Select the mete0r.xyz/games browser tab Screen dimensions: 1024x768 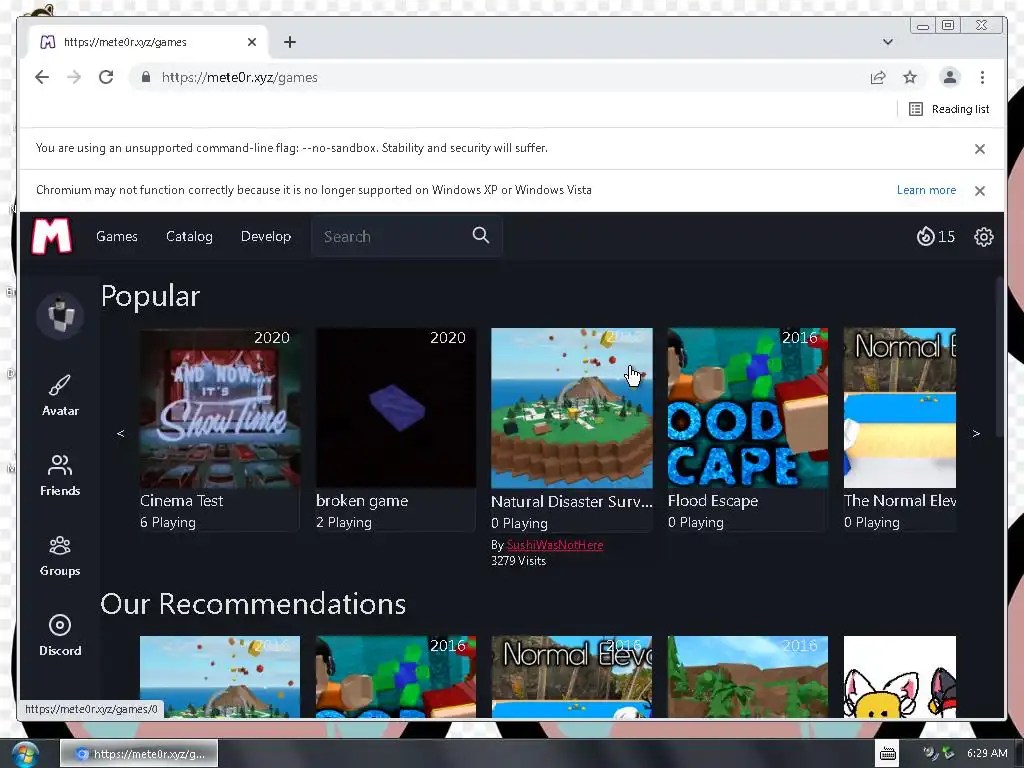148,42
